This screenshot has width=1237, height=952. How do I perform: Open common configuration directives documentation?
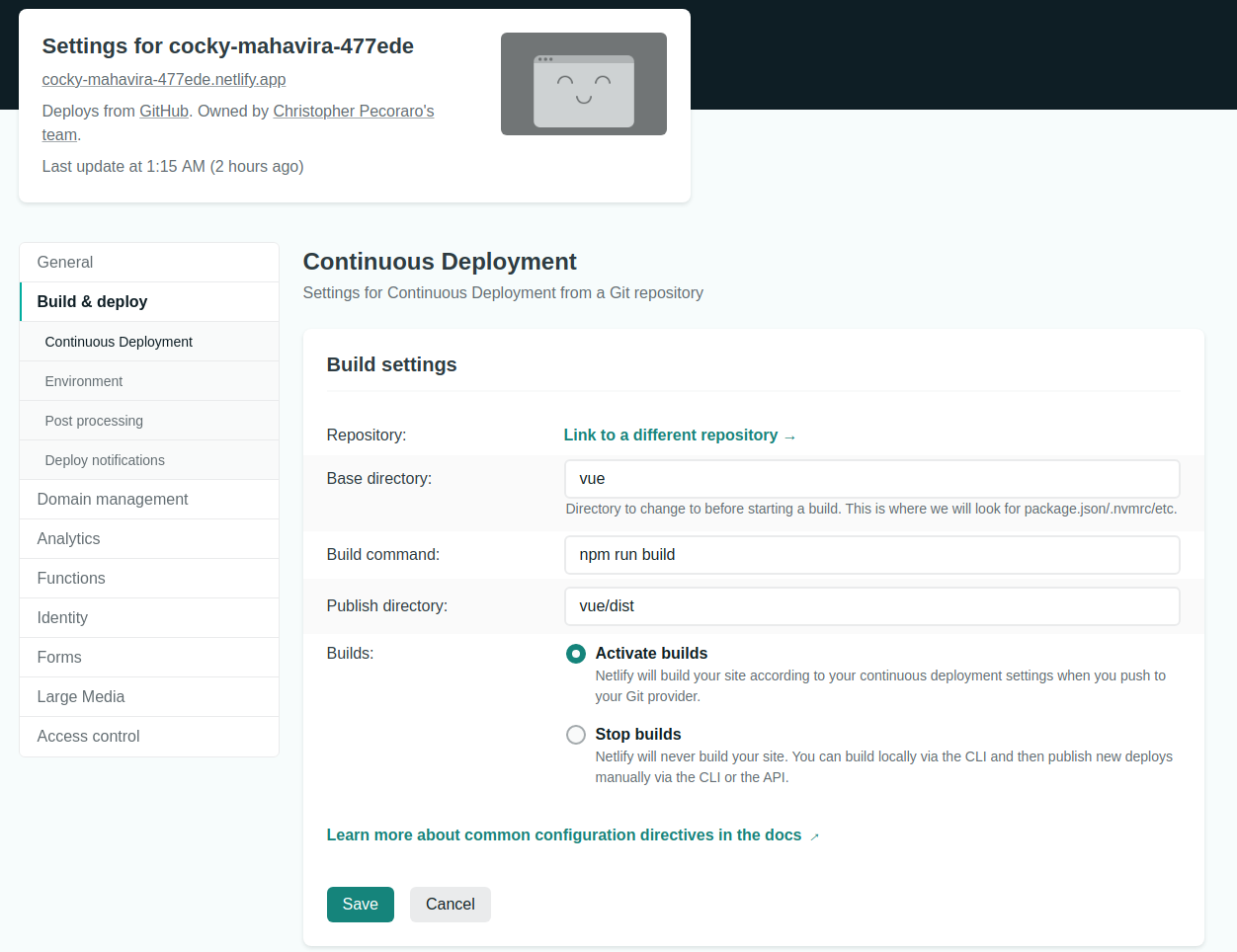tap(565, 834)
